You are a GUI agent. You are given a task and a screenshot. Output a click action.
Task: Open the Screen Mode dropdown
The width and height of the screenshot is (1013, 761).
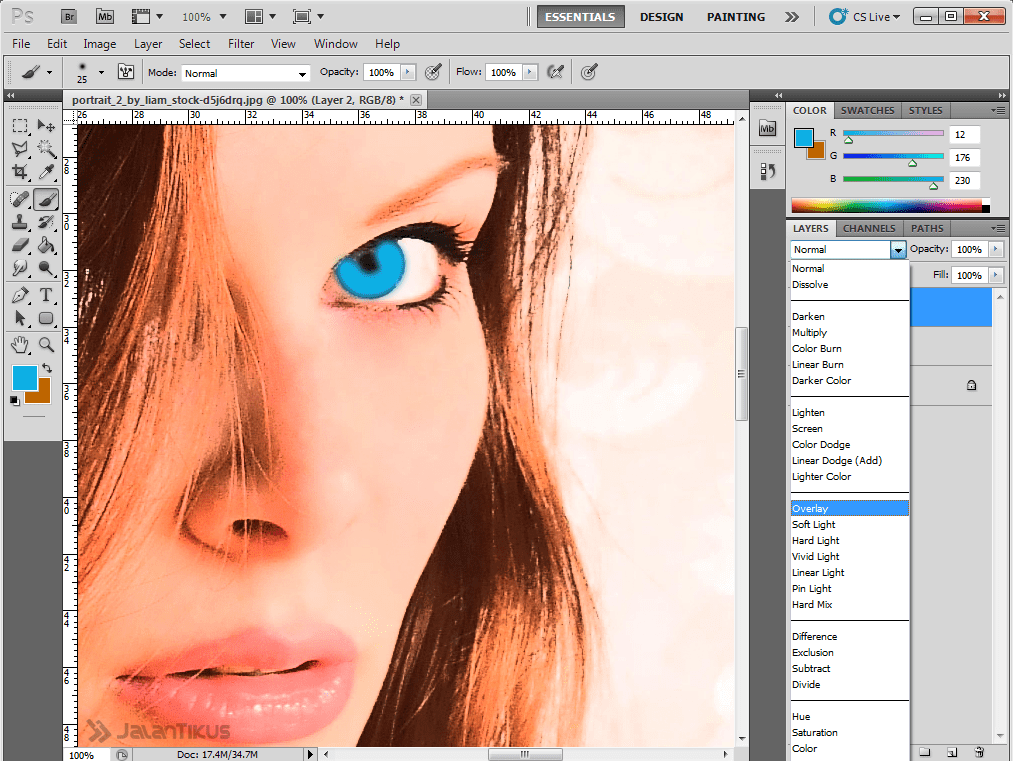point(308,17)
